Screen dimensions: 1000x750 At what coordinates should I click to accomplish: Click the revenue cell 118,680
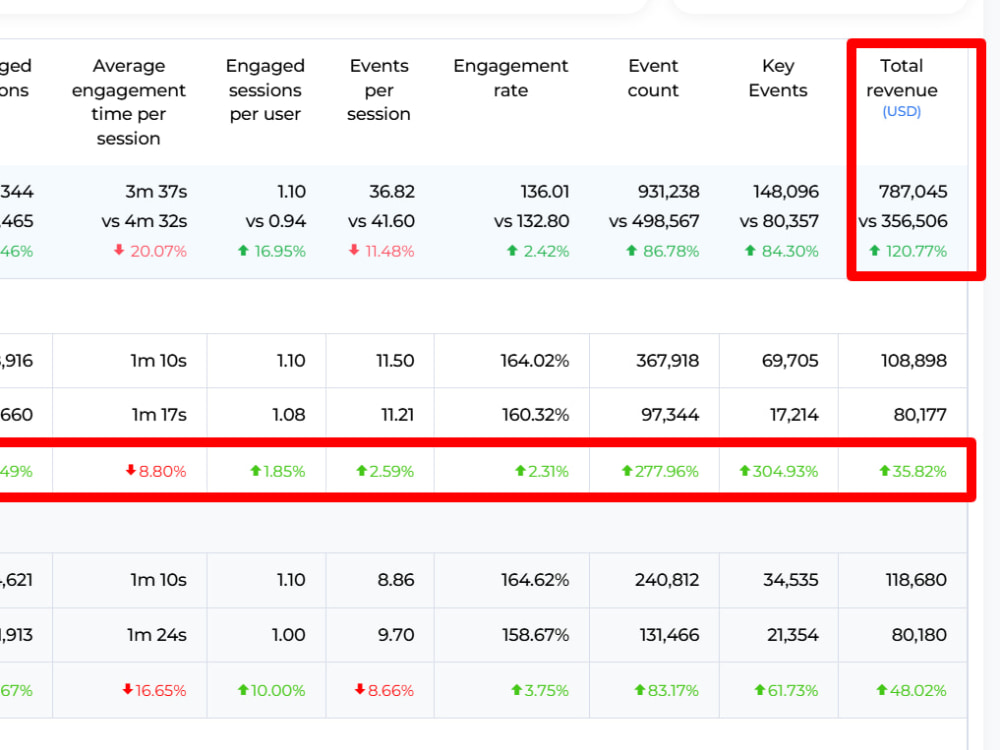916,580
